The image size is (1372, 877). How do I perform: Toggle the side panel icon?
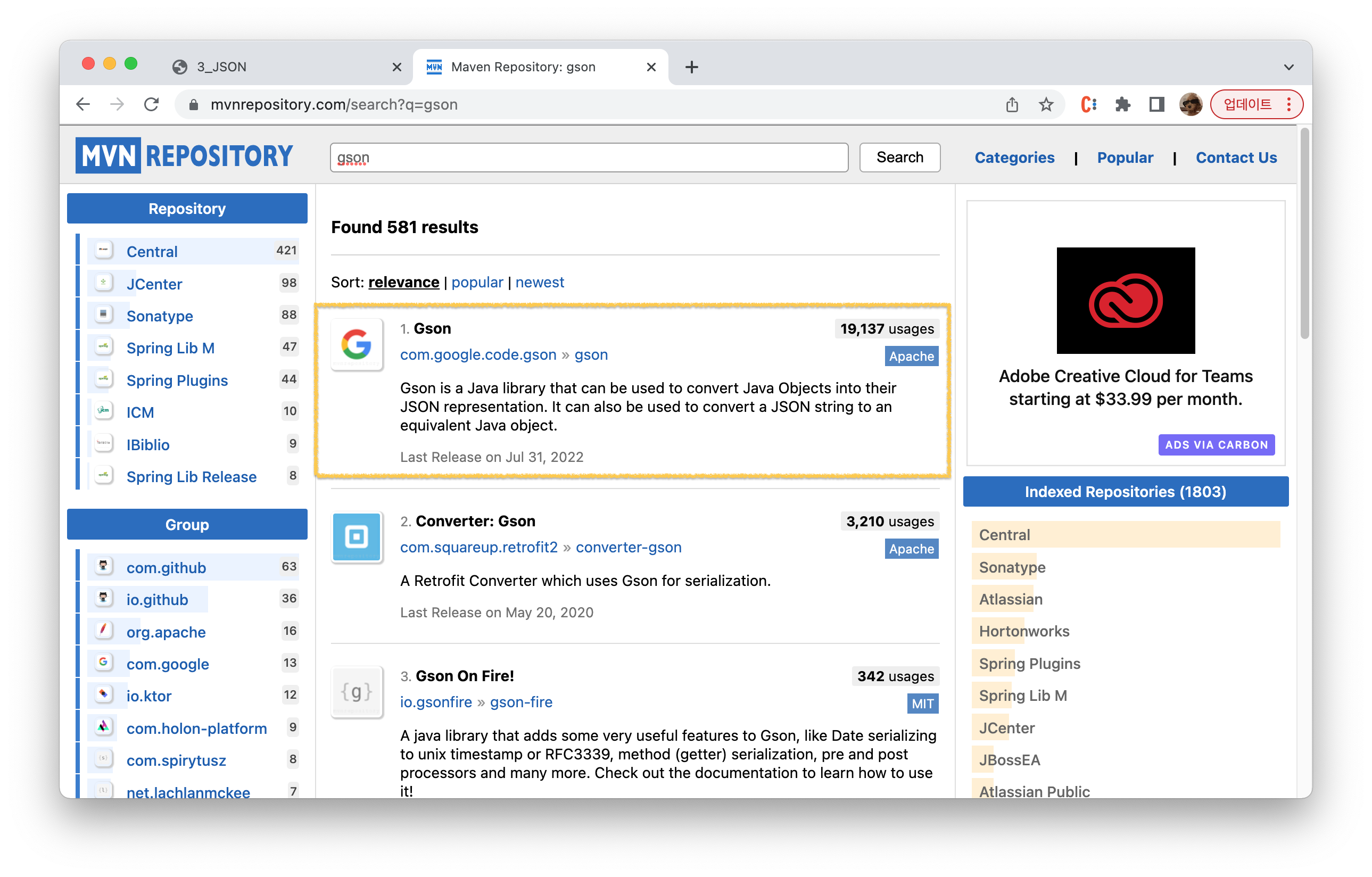coord(1156,104)
